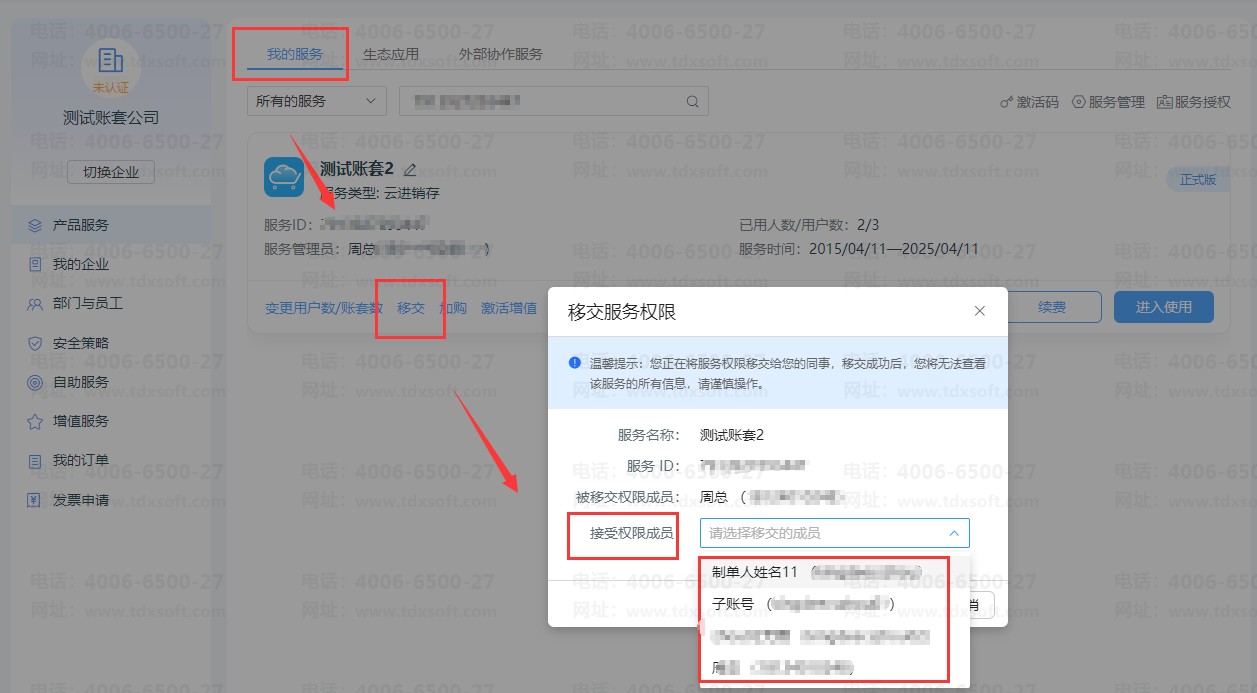The height and width of the screenshot is (693, 1257).
Task: Switch to the 外部协作服务 tab
Action: [500, 54]
